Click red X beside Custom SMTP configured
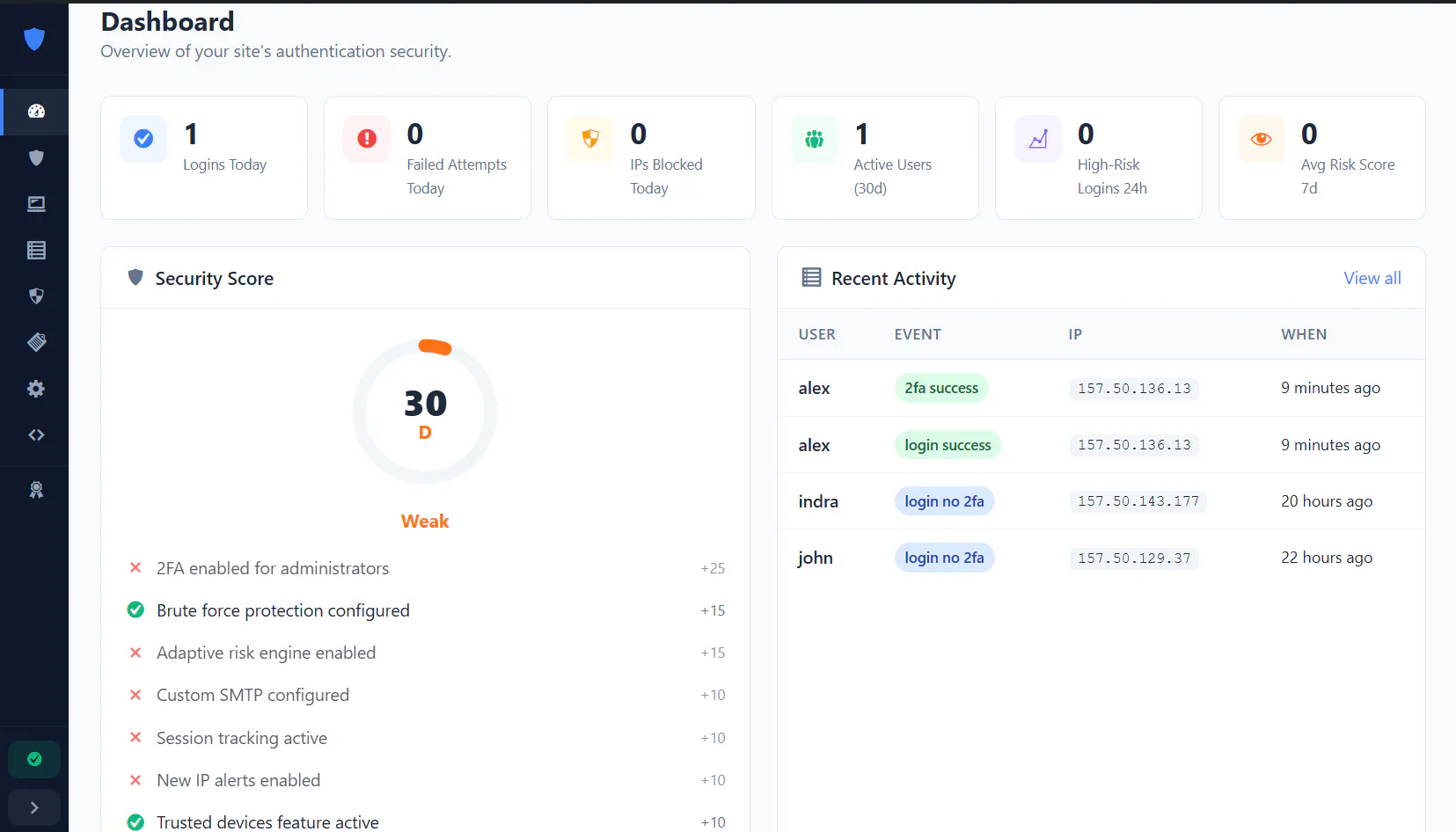The height and width of the screenshot is (832, 1456). coord(135,695)
